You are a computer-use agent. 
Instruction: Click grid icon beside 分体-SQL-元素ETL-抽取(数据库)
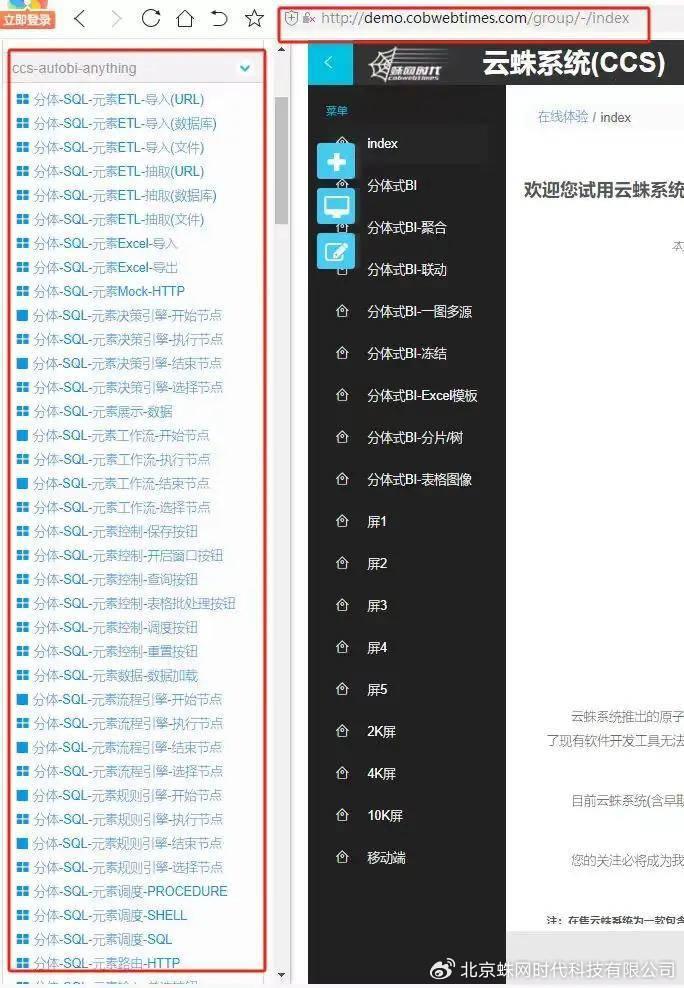pyautogui.click(x=23, y=195)
